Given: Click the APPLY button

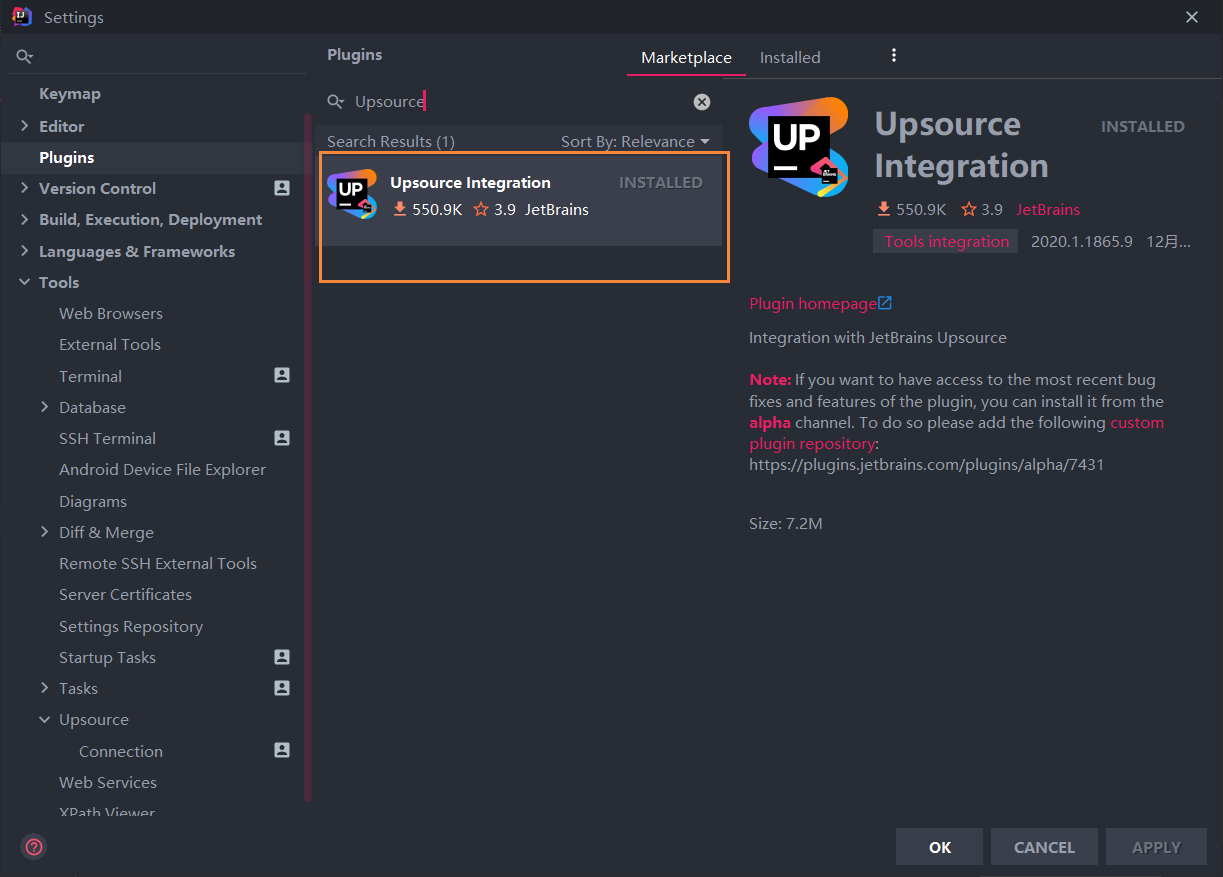Looking at the screenshot, I should click(x=1156, y=847).
